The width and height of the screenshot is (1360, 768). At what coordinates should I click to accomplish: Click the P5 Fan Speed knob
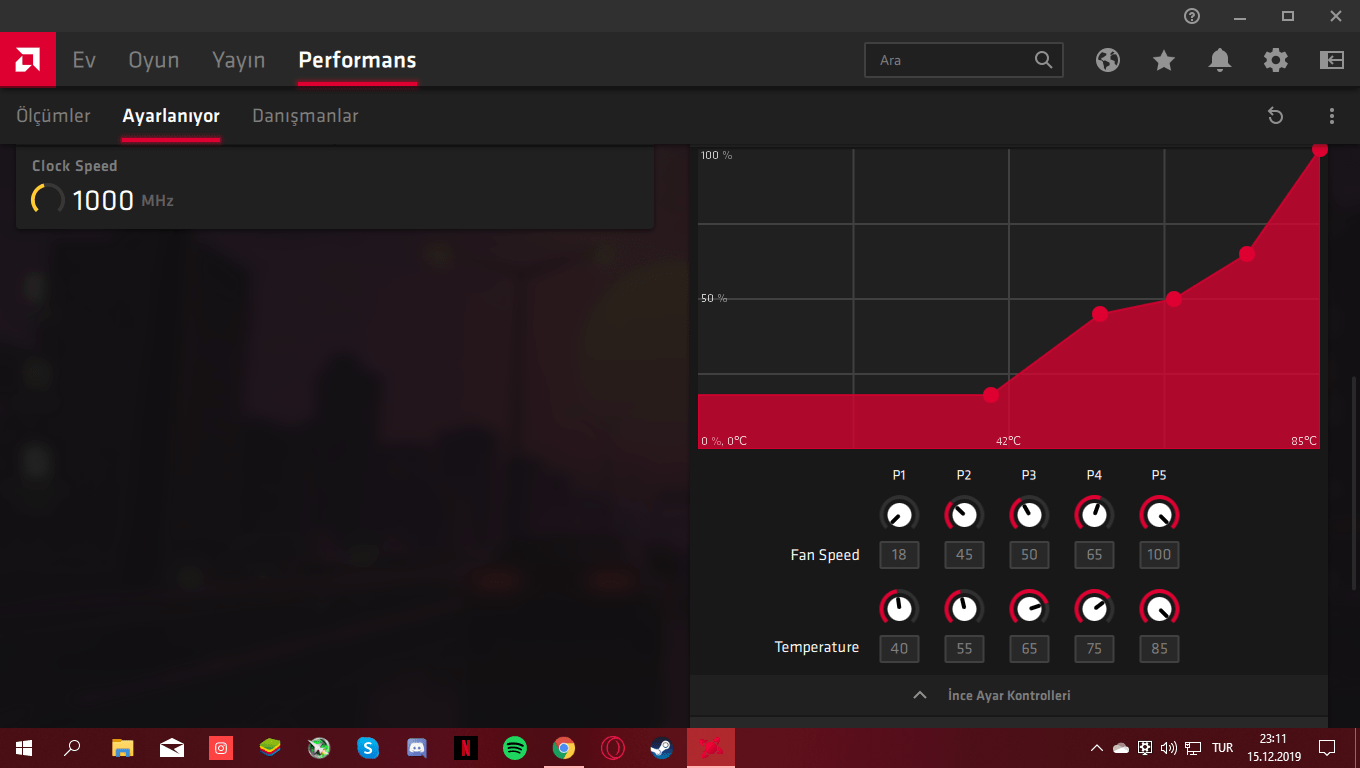pos(1159,515)
